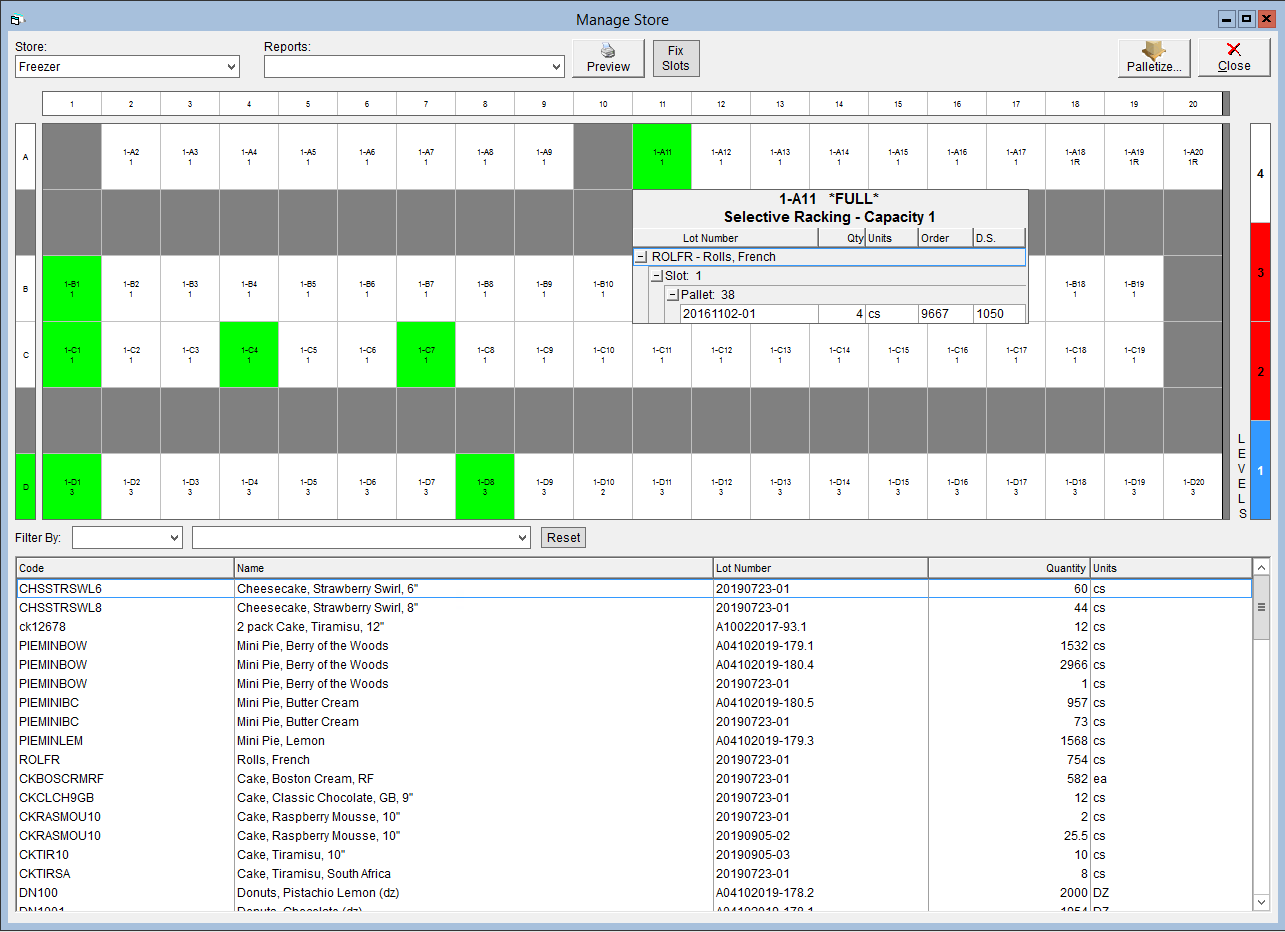
Task: Sort the list by Quantity column header
Action: [1008, 568]
